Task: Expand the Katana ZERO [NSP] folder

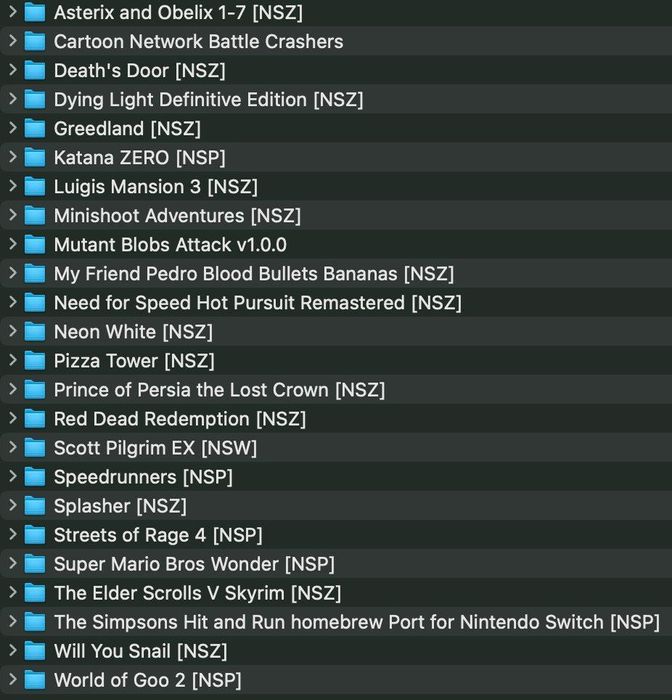Action: (13, 157)
